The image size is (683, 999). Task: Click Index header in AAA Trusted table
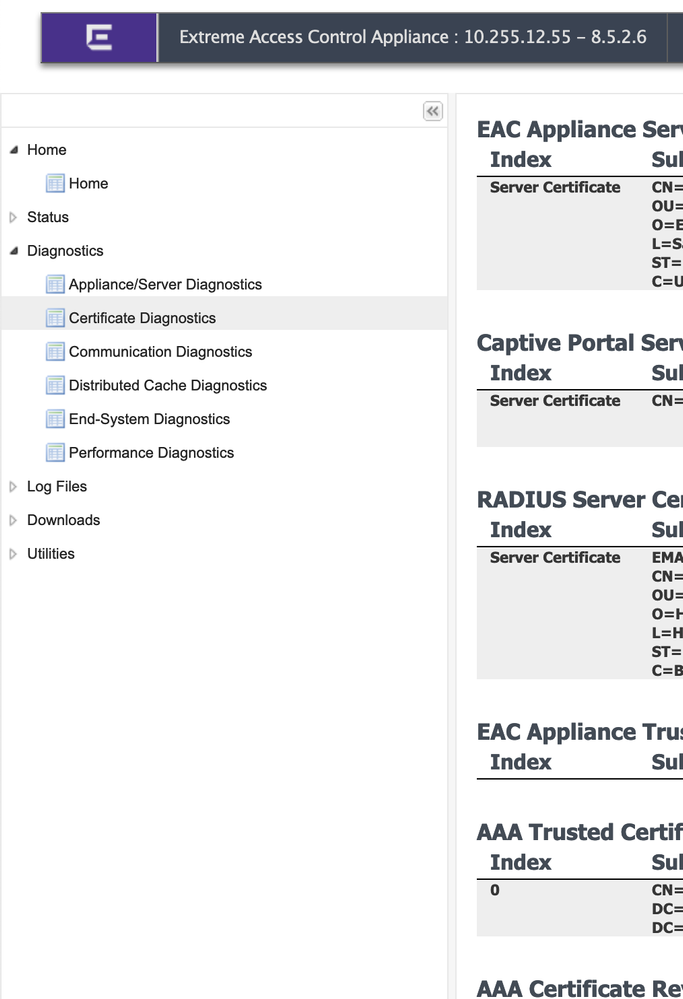pos(521,862)
